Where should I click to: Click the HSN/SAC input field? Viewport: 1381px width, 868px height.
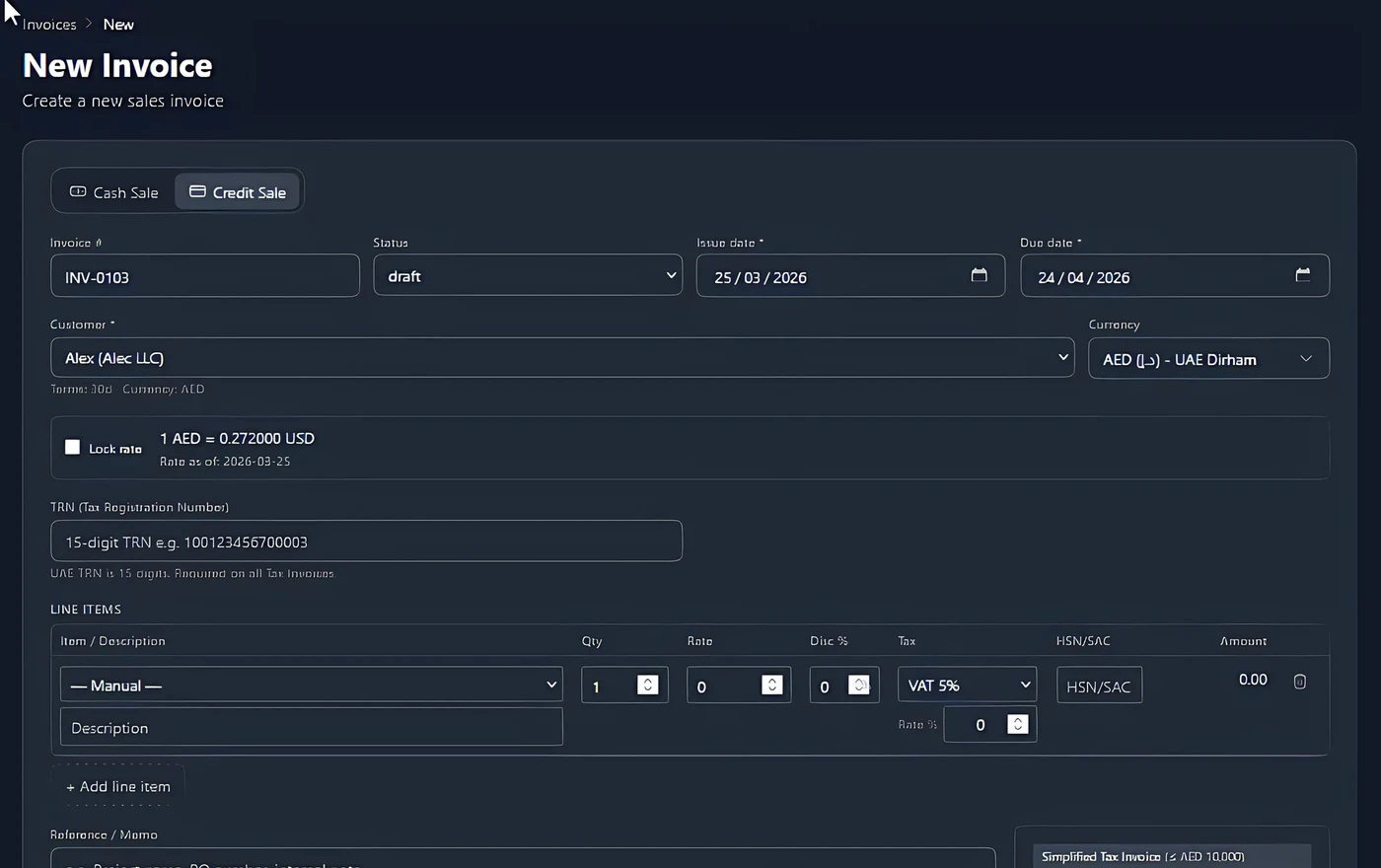click(1099, 686)
